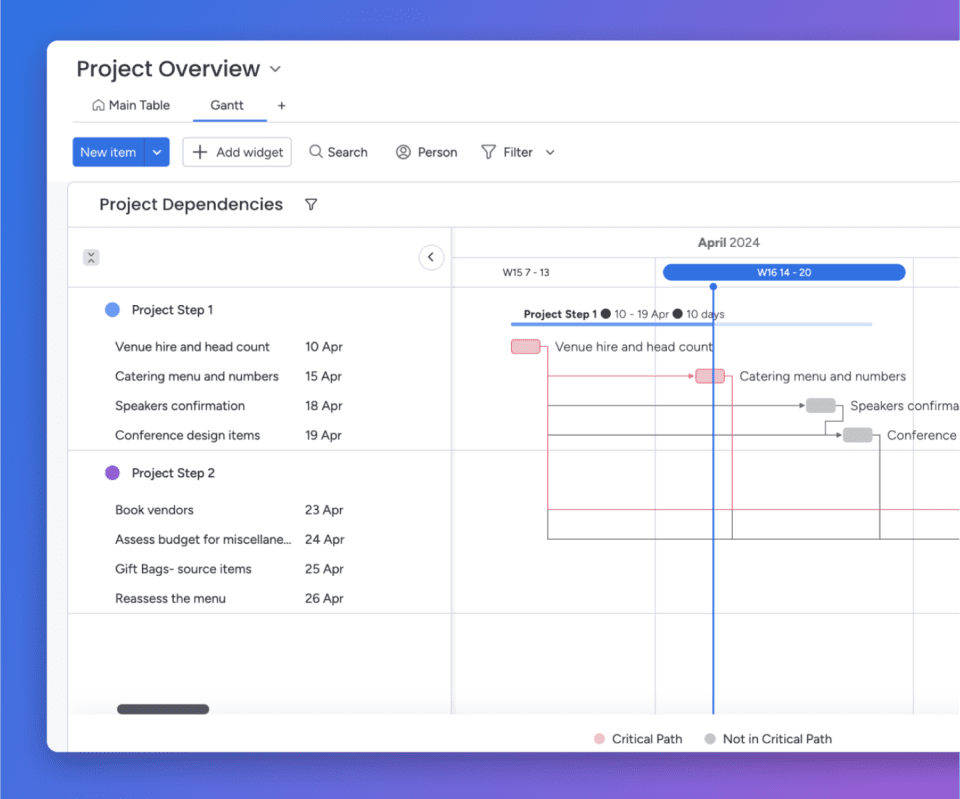Click the '10 Apr' date cell
The image size is (960, 799).
tap(324, 347)
